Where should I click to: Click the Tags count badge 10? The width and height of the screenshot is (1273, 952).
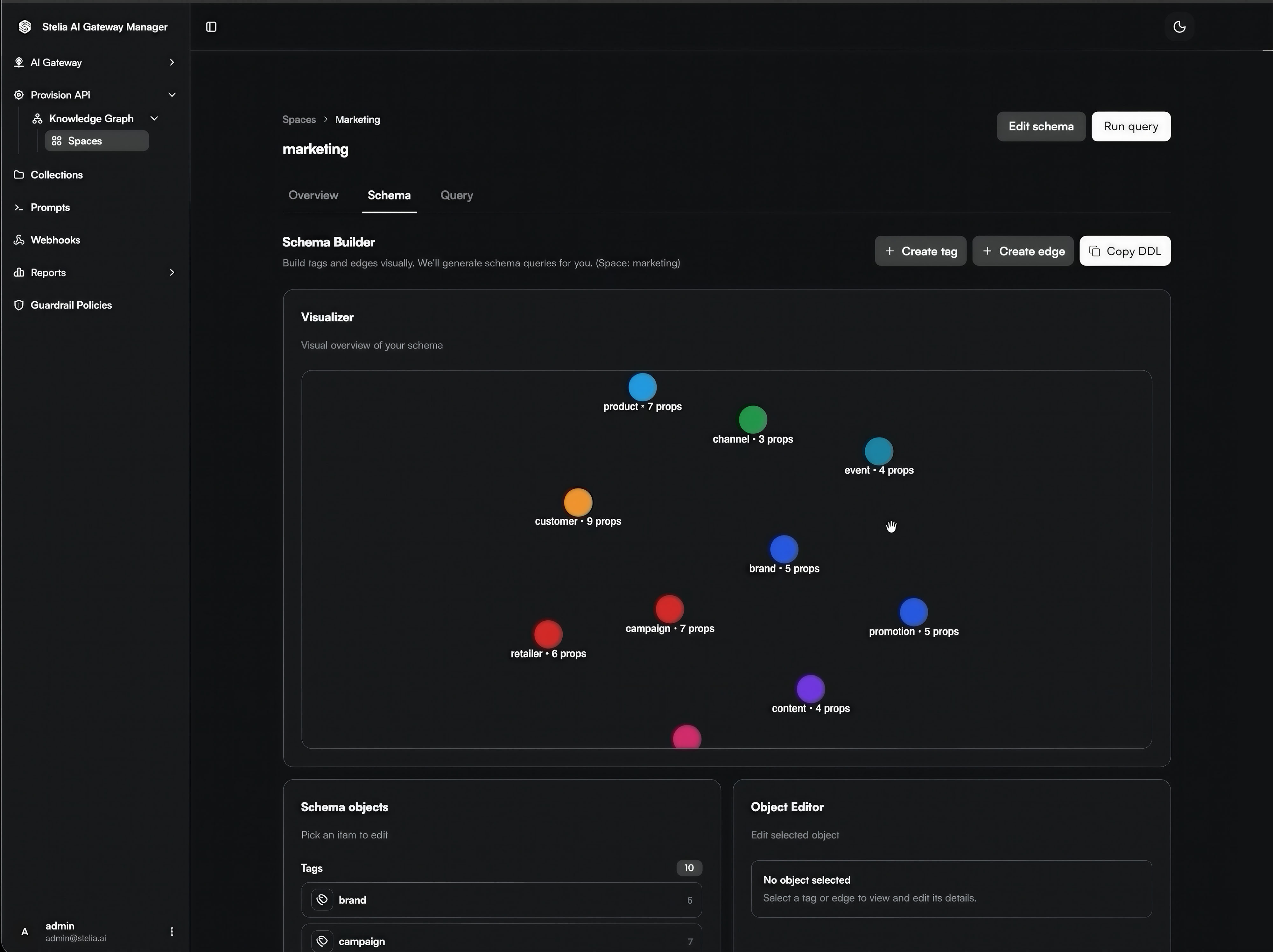(689, 867)
